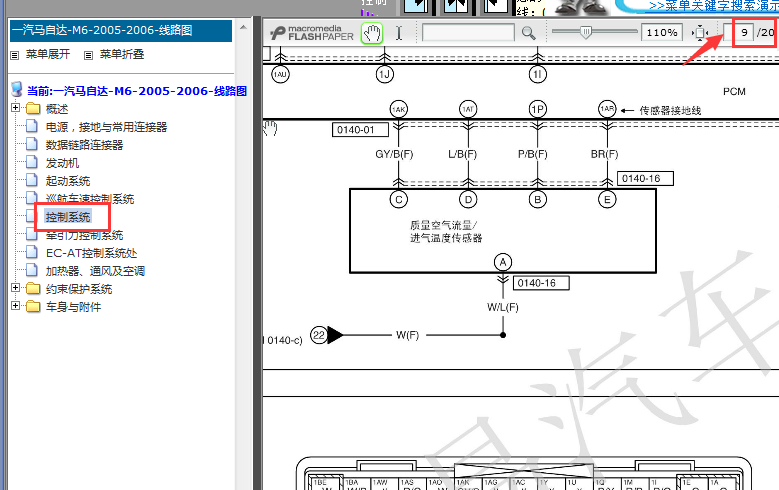The height and width of the screenshot is (490, 779).
Task: Expand the 概述 folder node
Action: (15, 107)
